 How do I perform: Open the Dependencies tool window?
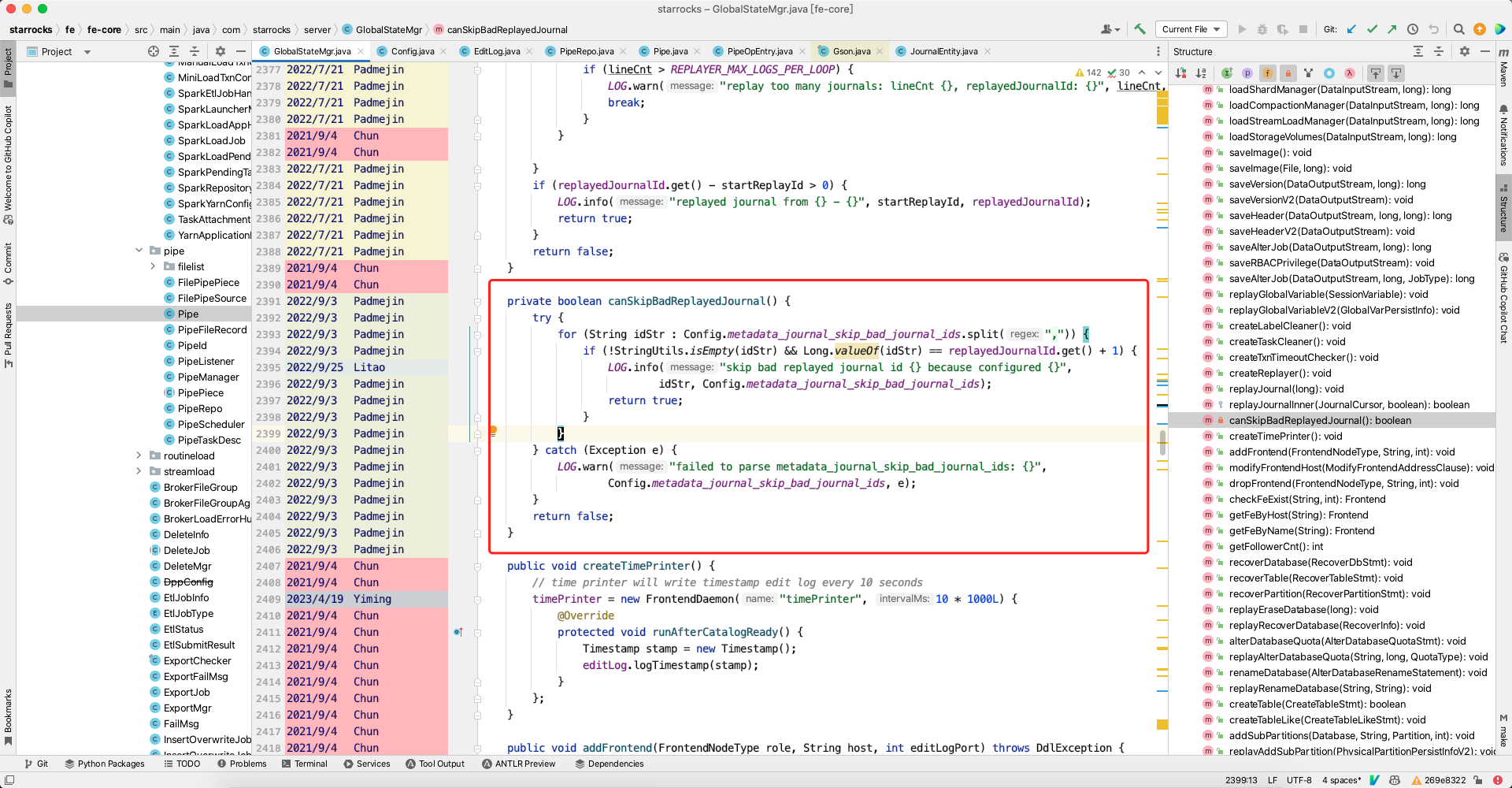tap(609, 764)
